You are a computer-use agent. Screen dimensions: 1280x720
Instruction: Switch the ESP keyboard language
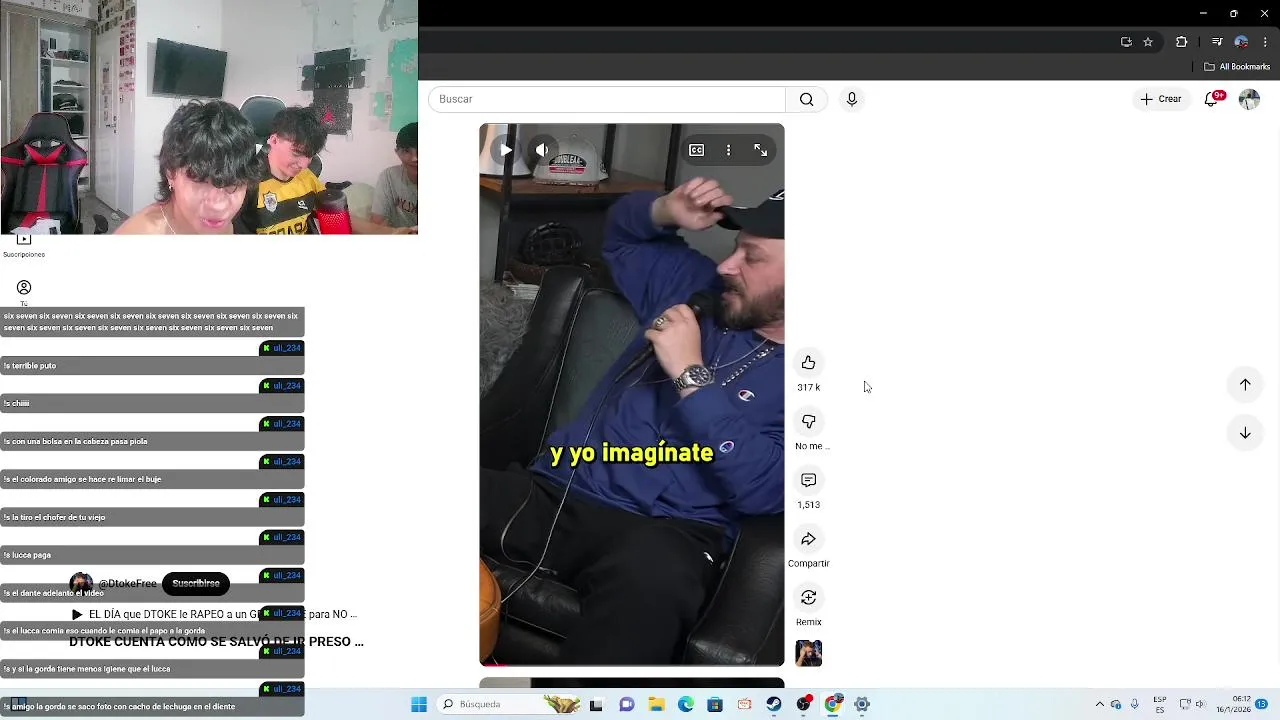click(1160, 704)
